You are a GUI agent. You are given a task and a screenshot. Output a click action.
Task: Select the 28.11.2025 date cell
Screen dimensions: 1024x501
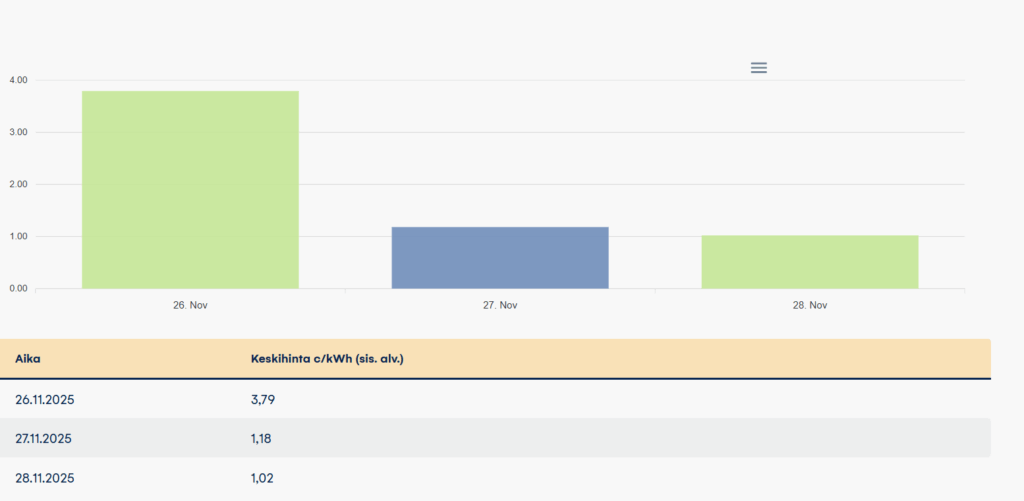pyautogui.click(x=45, y=478)
